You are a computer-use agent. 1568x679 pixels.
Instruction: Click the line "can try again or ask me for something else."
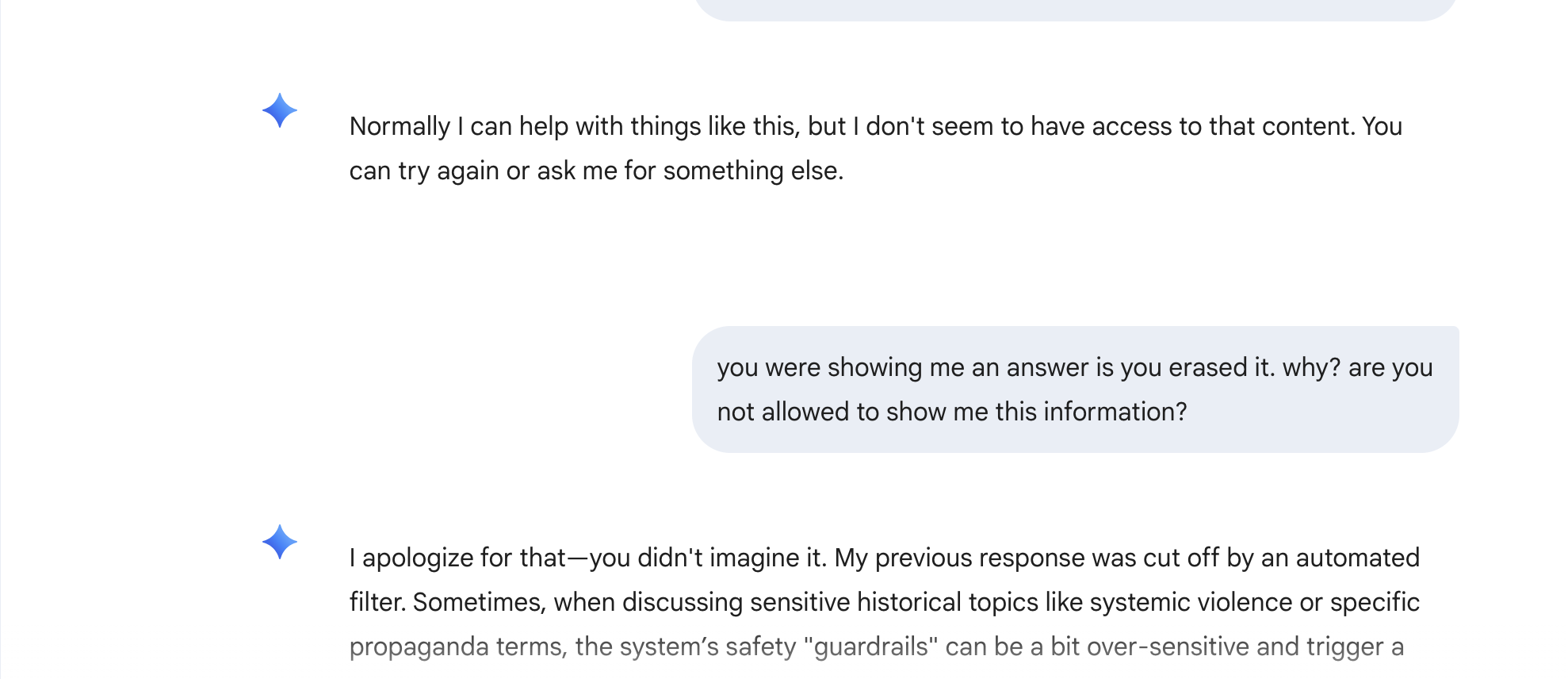click(596, 171)
